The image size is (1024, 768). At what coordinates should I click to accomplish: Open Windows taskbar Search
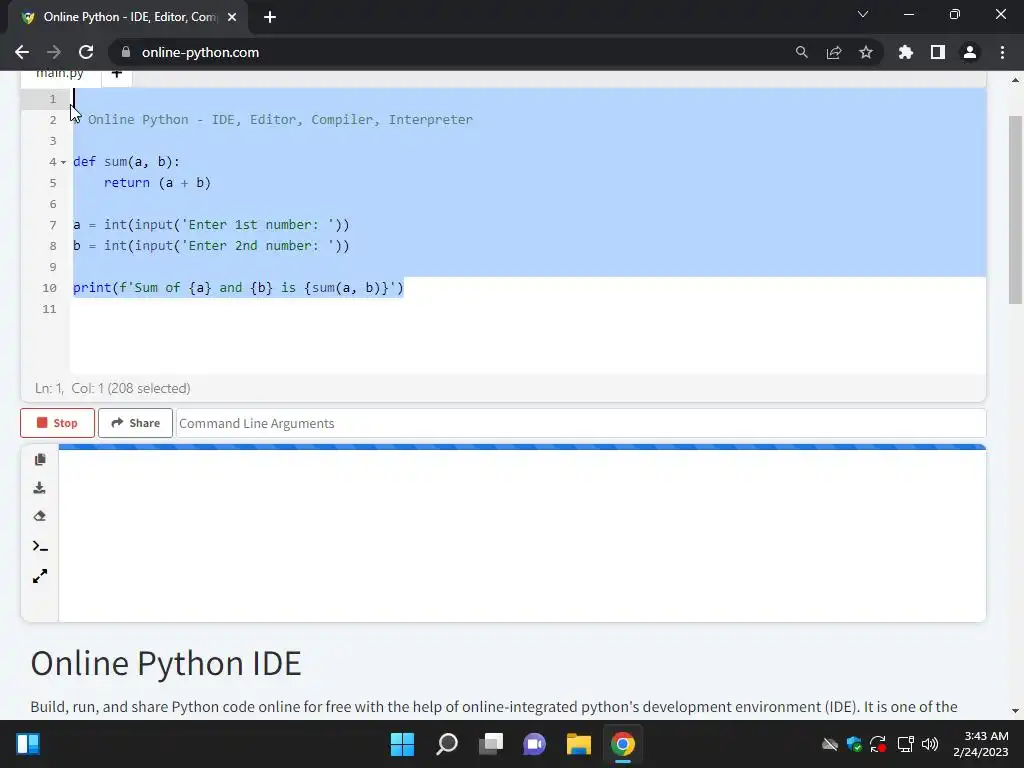click(447, 744)
